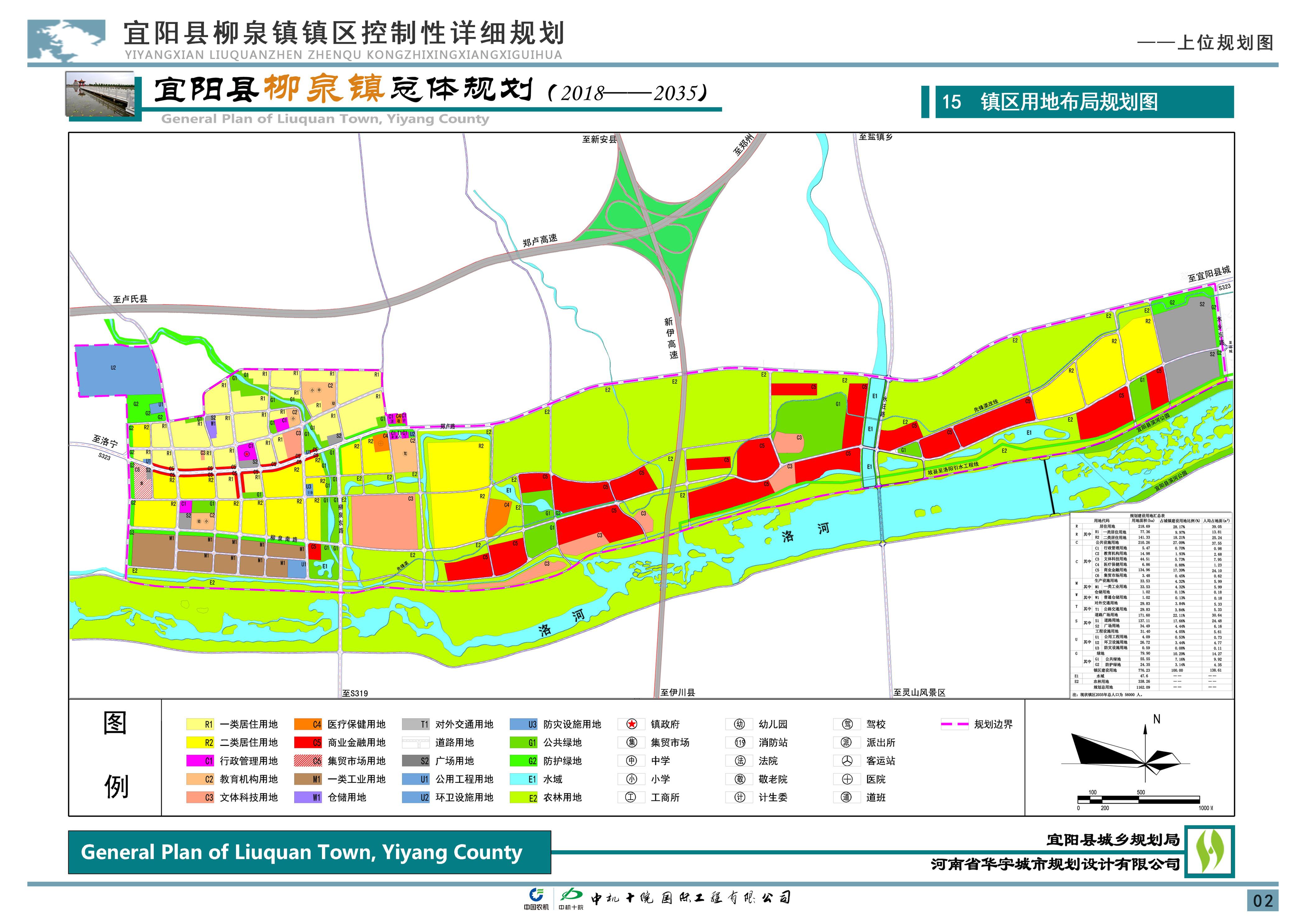Viewport: 1306px width, 924px height.
Task: Open the lakeside bridge photo thumbnail
Action: [x=100, y=94]
